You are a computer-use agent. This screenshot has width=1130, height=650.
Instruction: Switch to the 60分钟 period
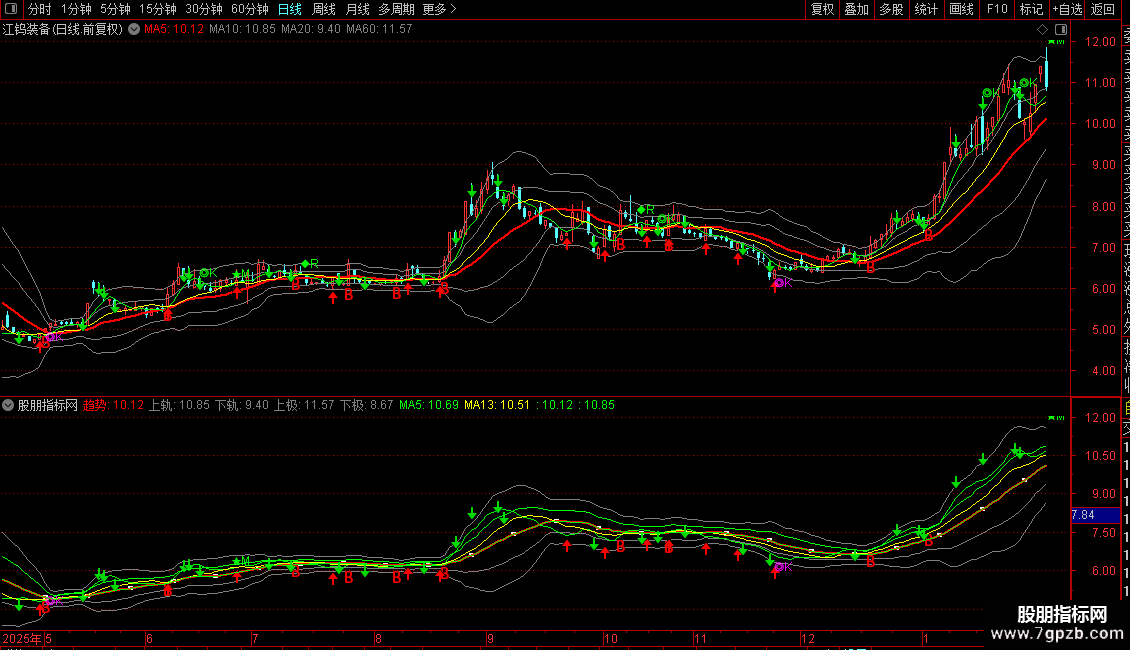(250, 9)
